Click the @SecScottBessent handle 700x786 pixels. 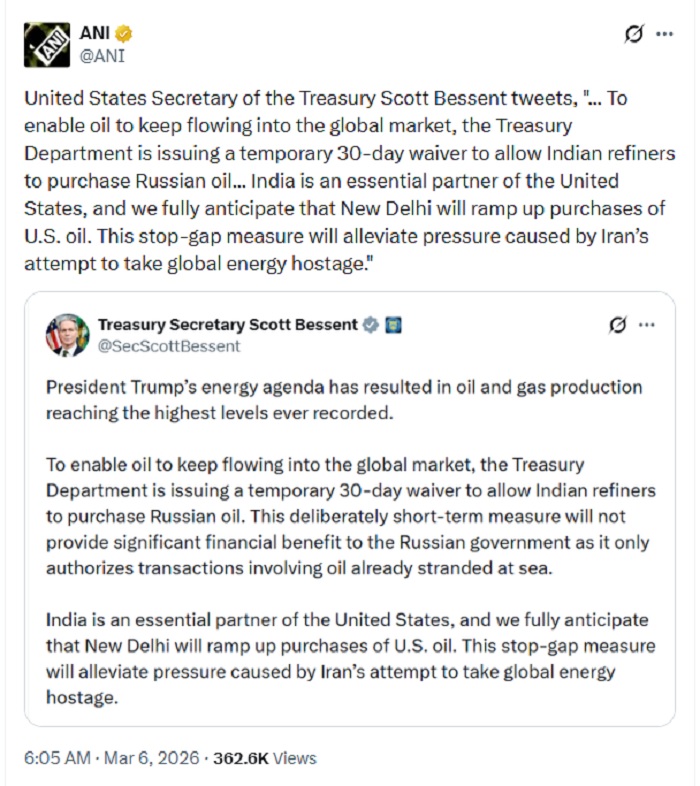pos(169,346)
